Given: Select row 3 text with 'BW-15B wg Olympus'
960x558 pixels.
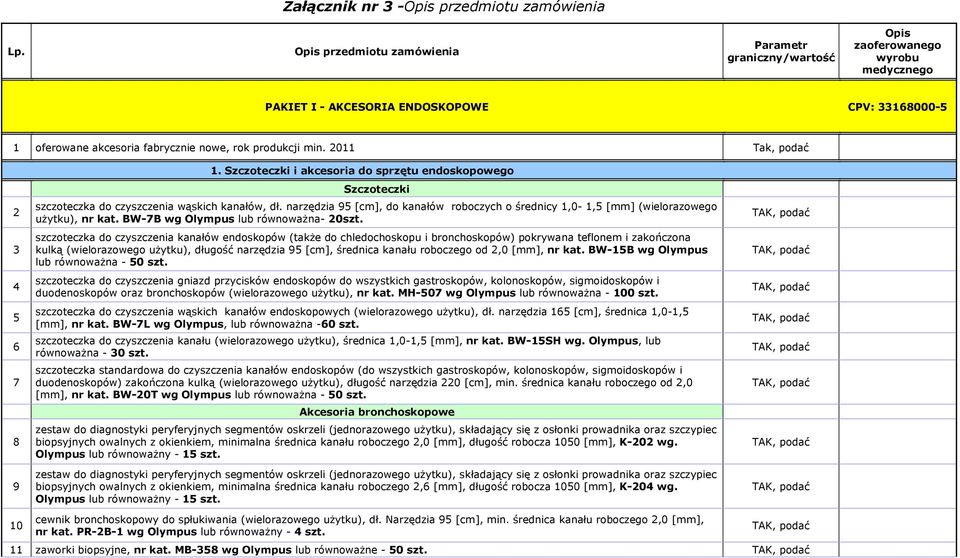Looking at the screenshot, I should [x=371, y=249].
